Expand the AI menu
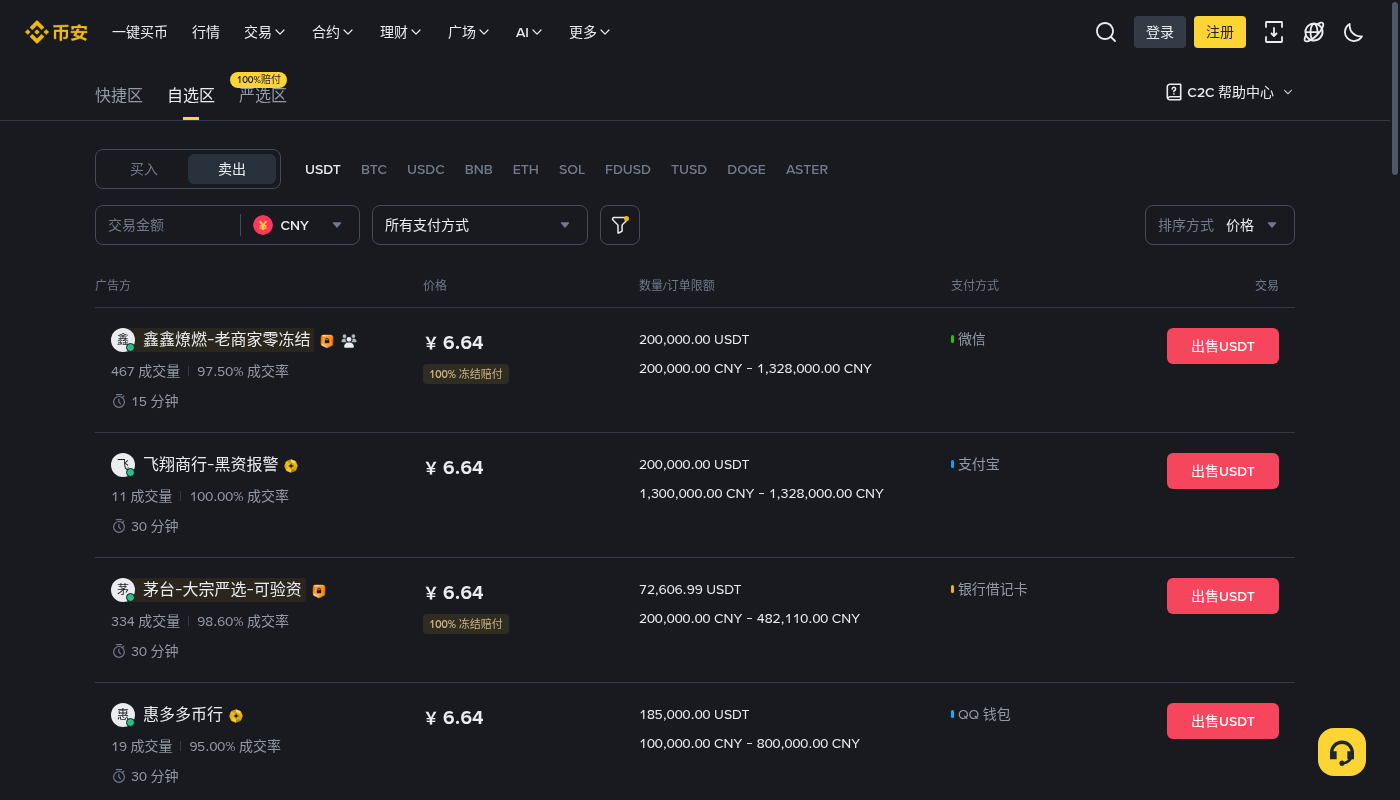Image resolution: width=1400 pixels, height=800 pixels. click(x=529, y=32)
